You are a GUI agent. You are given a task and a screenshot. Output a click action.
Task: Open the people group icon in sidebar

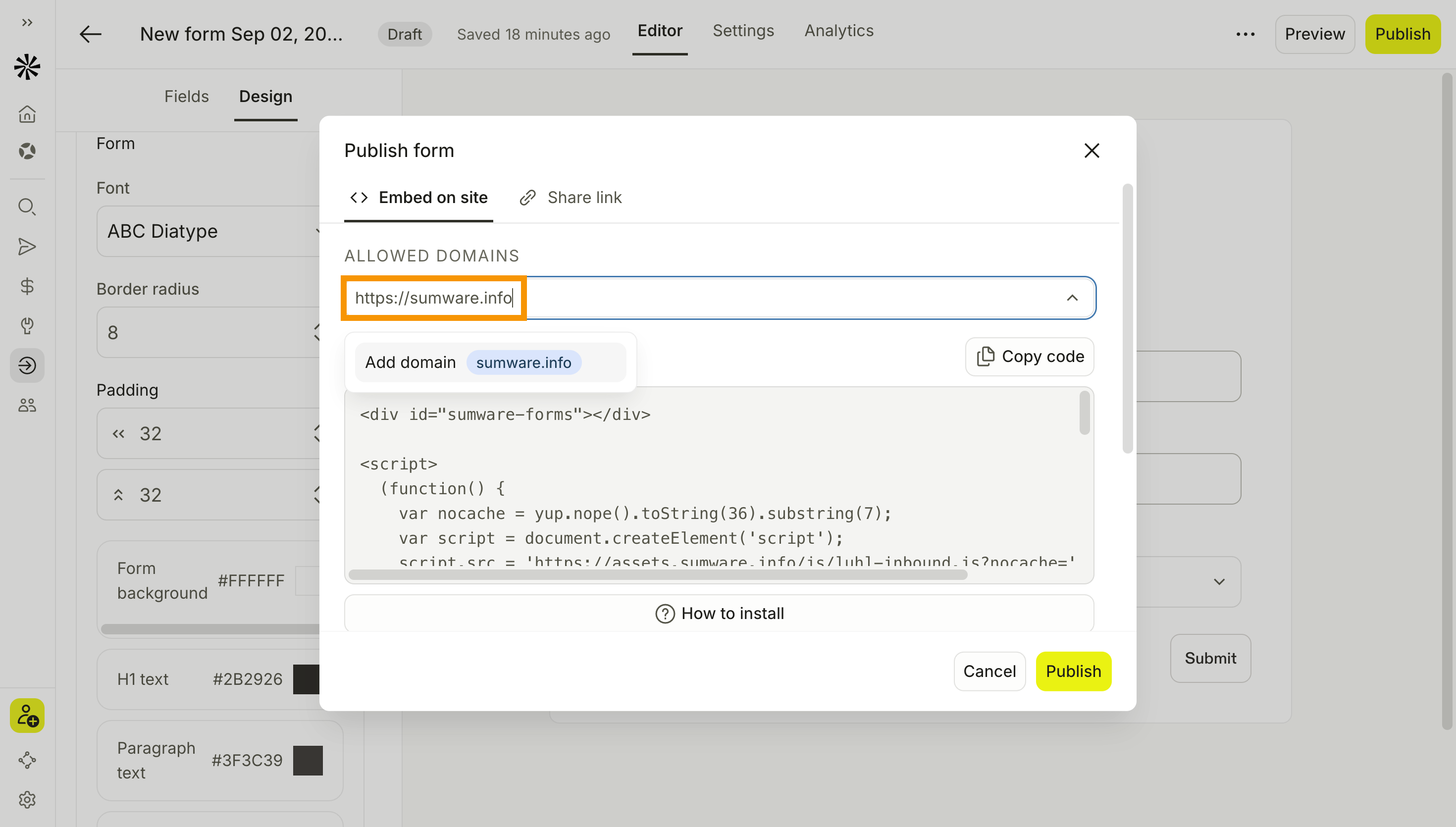[27, 405]
